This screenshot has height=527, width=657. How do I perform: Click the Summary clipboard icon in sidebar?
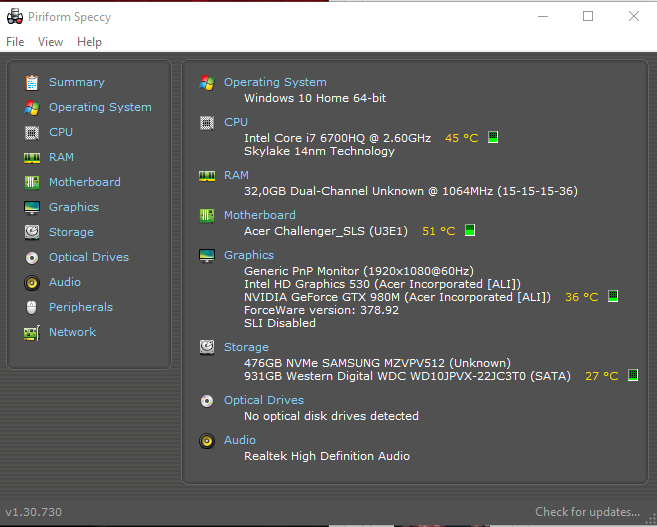(32, 82)
